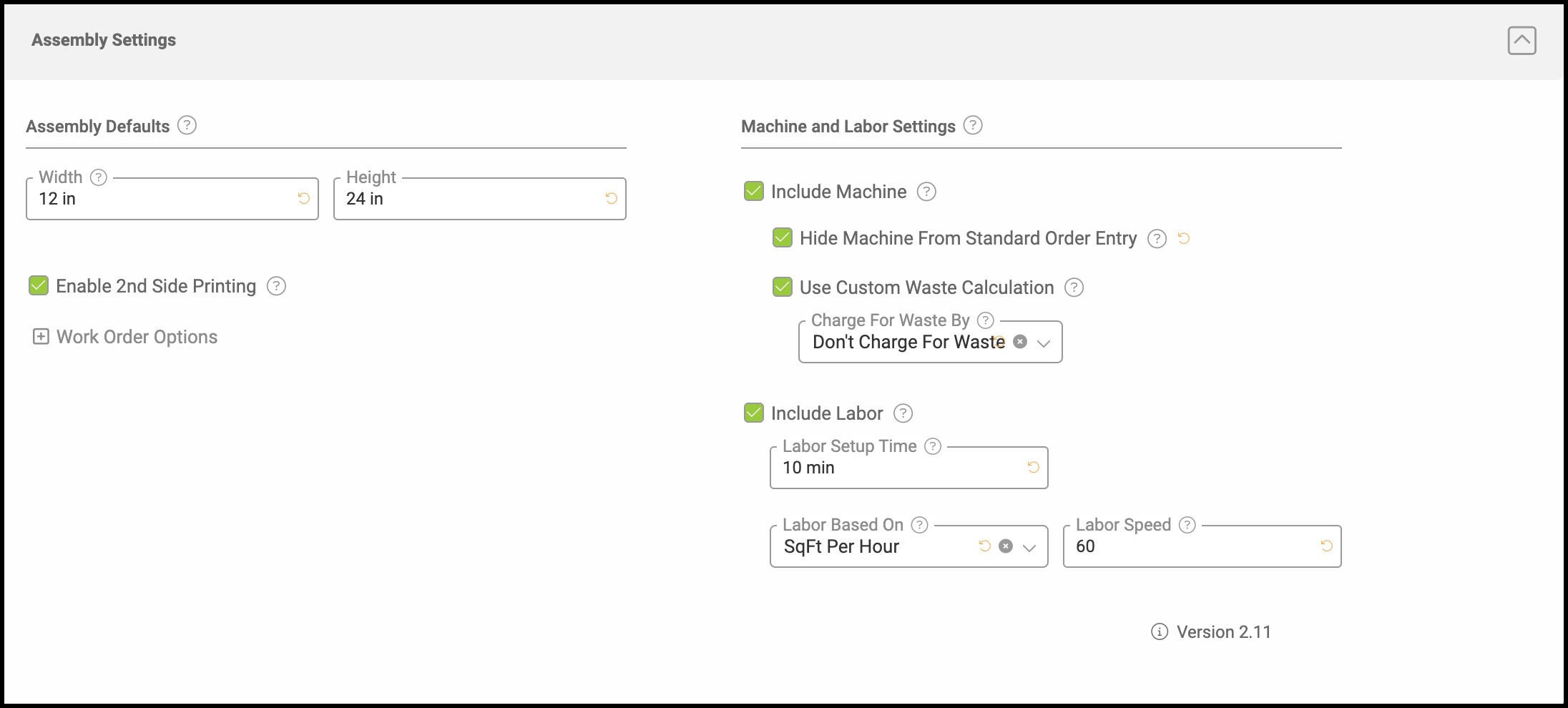Viewport: 1568px width, 708px height.
Task: Show help for Machine and Labor Settings
Action: click(973, 125)
